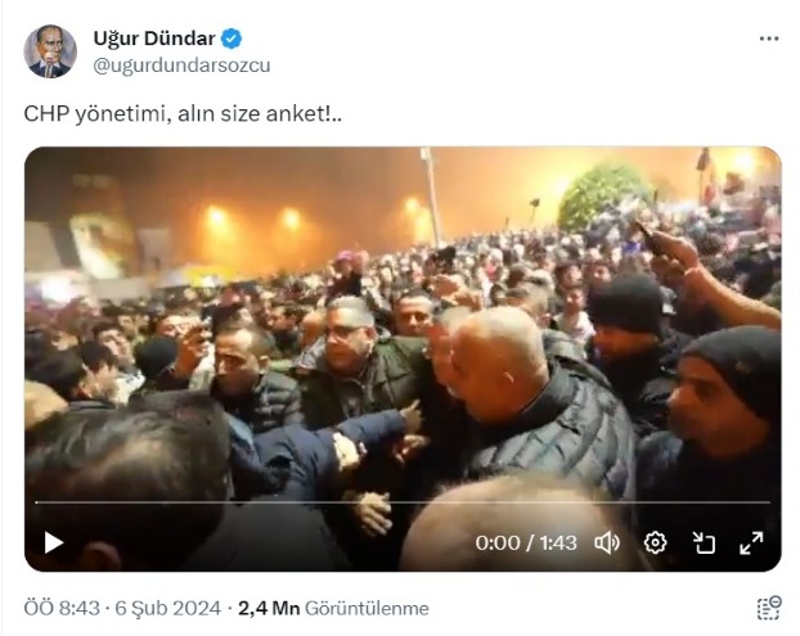Viewport: 800px width, 636px height.
Task: Open the 8:43 · 6 Şub 2024 timestamp
Action: [x=122, y=608]
